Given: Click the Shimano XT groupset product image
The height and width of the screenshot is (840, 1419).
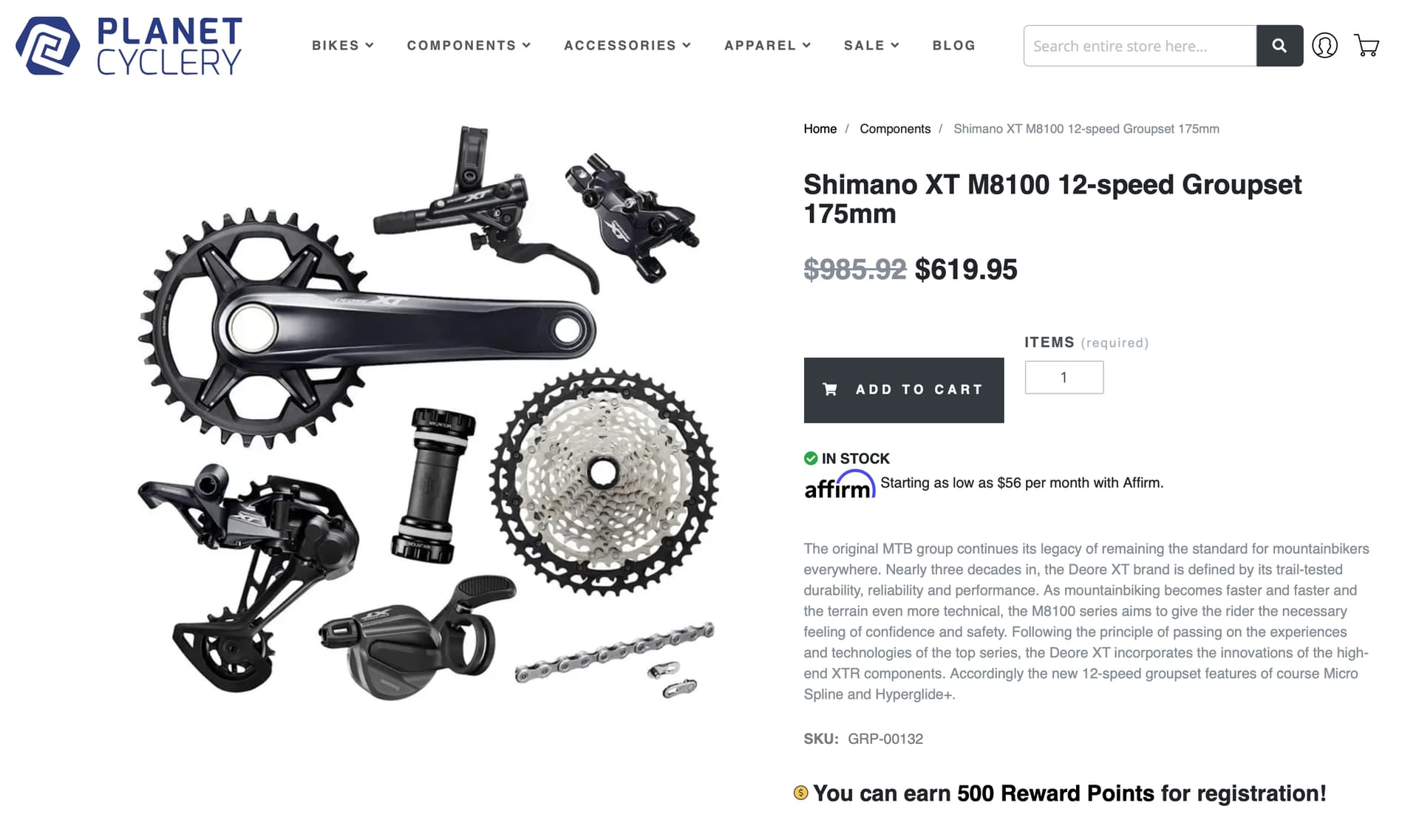Looking at the screenshot, I should point(427,414).
